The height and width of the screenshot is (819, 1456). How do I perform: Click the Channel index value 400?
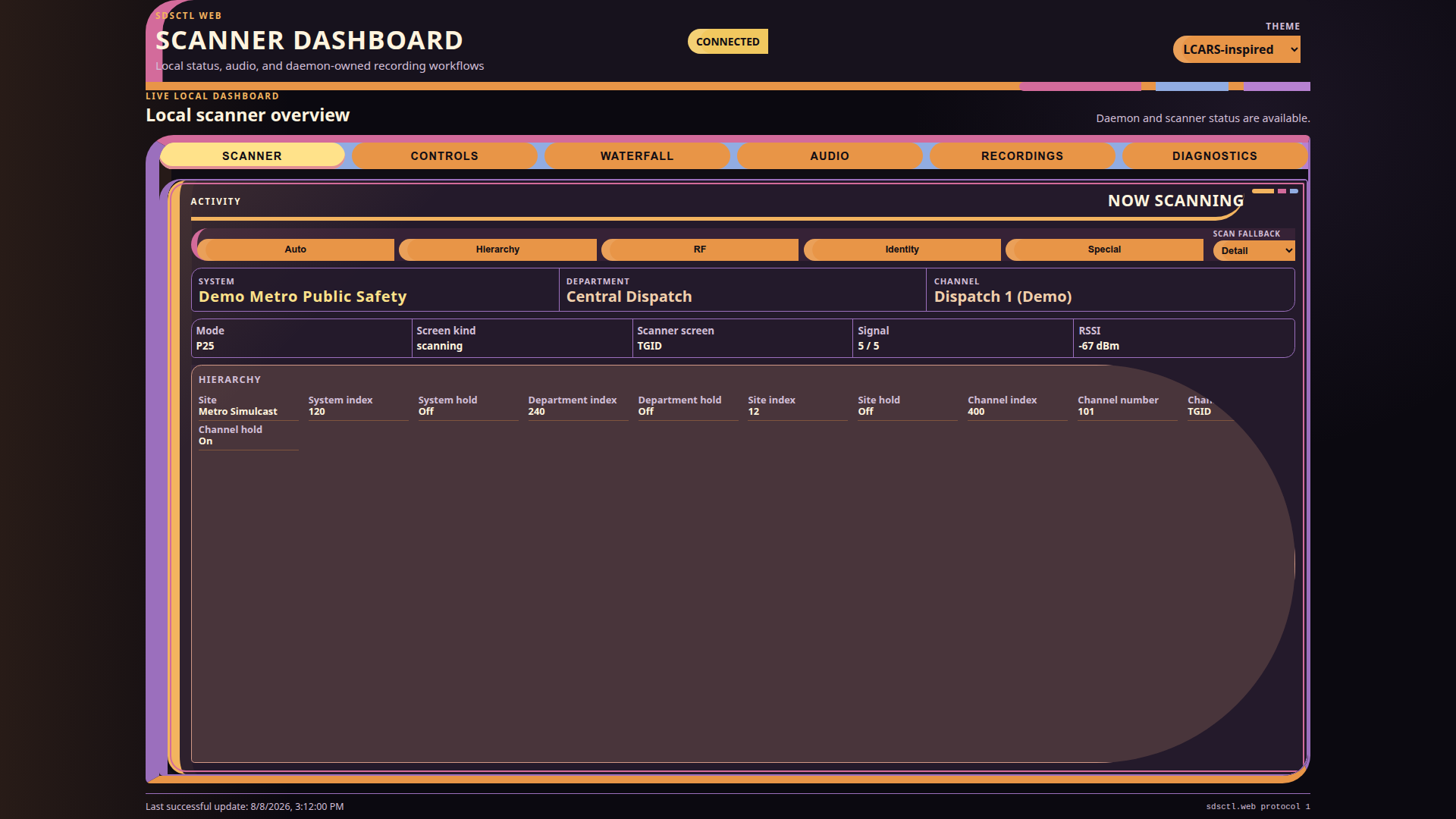click(977, 412)
